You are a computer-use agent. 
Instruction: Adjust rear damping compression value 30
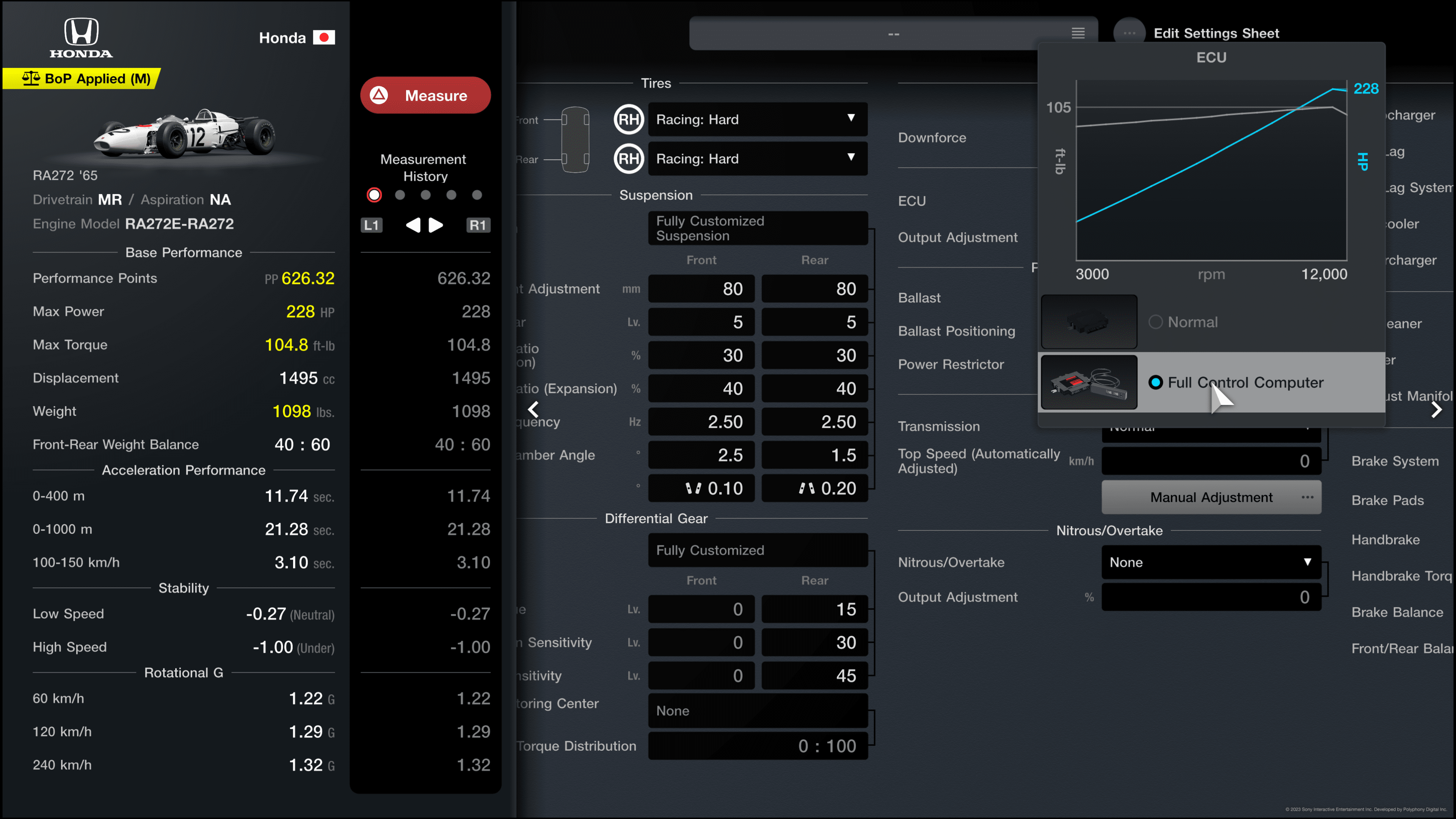coord(814,356)
